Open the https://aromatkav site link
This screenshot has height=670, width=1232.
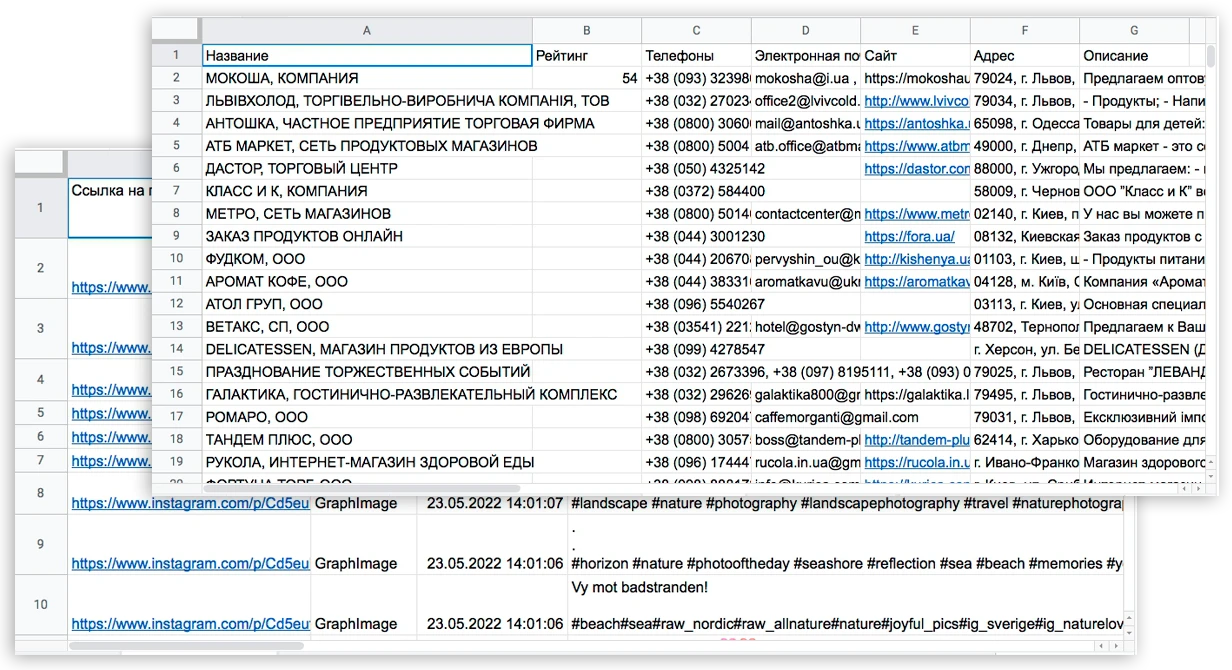tap(917, 282)
